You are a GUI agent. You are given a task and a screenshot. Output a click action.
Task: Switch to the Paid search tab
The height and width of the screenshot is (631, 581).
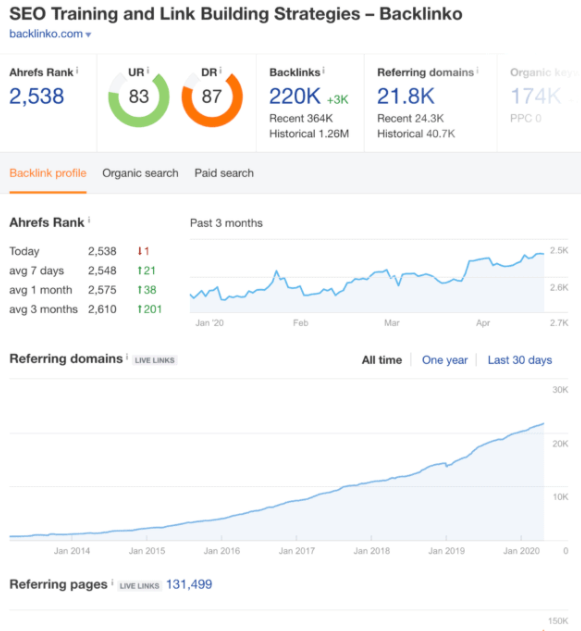224,173
